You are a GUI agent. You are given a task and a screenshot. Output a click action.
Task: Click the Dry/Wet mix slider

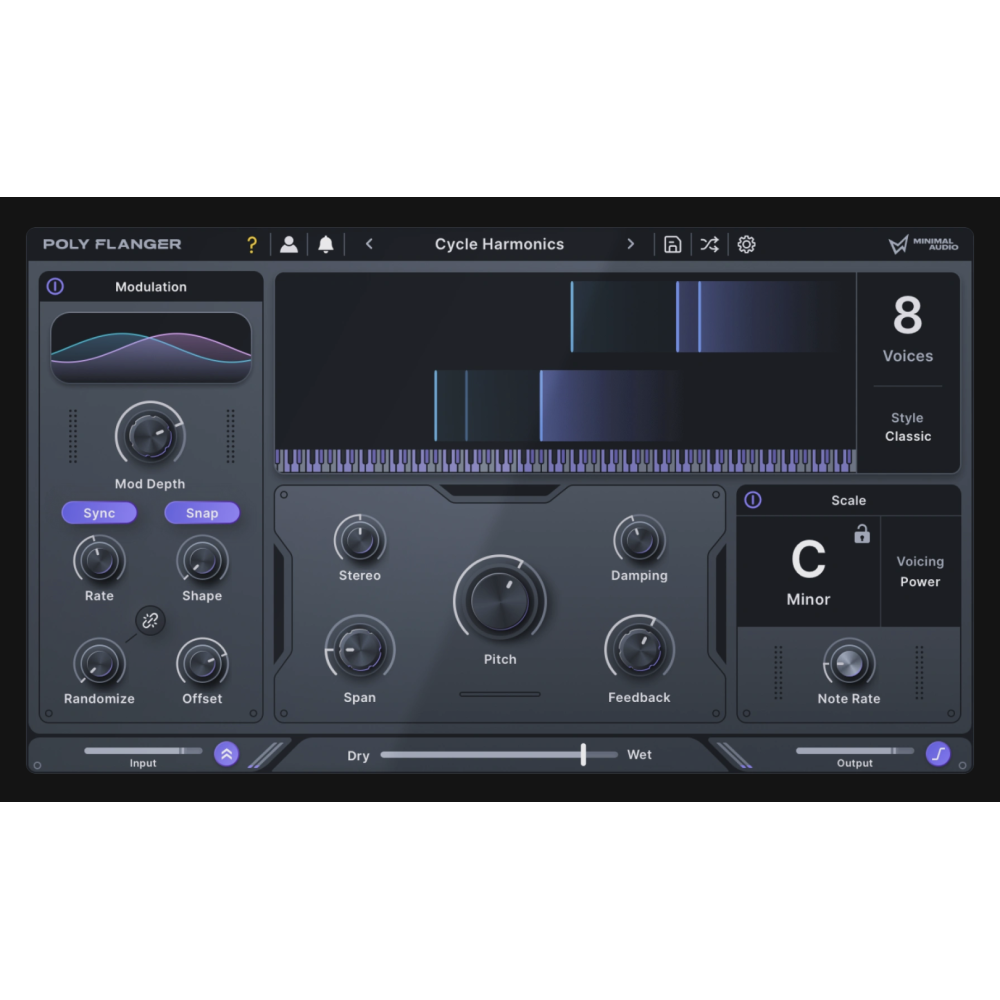pyautogui.click(x=583, y=754)
